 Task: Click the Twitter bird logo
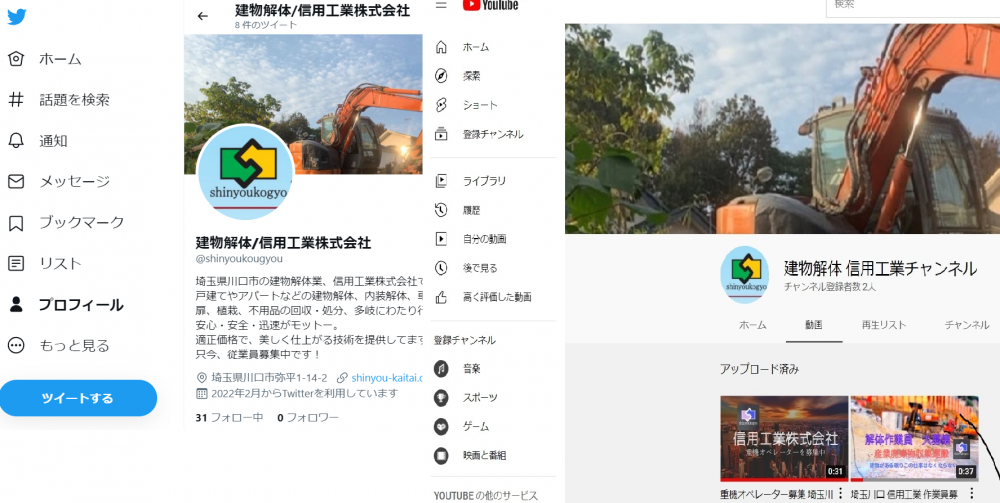17,17
